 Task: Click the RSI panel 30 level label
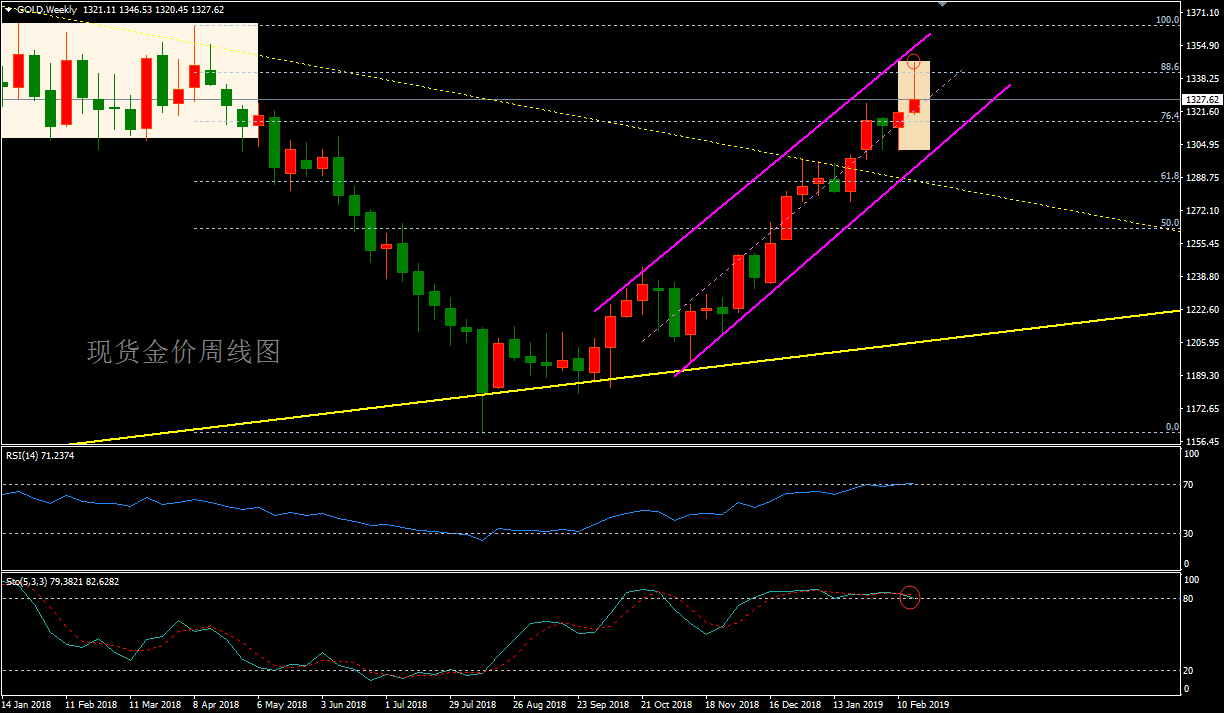click(1189, 534)
